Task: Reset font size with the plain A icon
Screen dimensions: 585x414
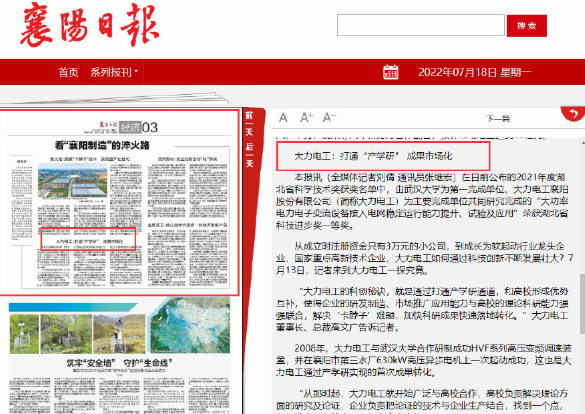Action: click(283, 118)
